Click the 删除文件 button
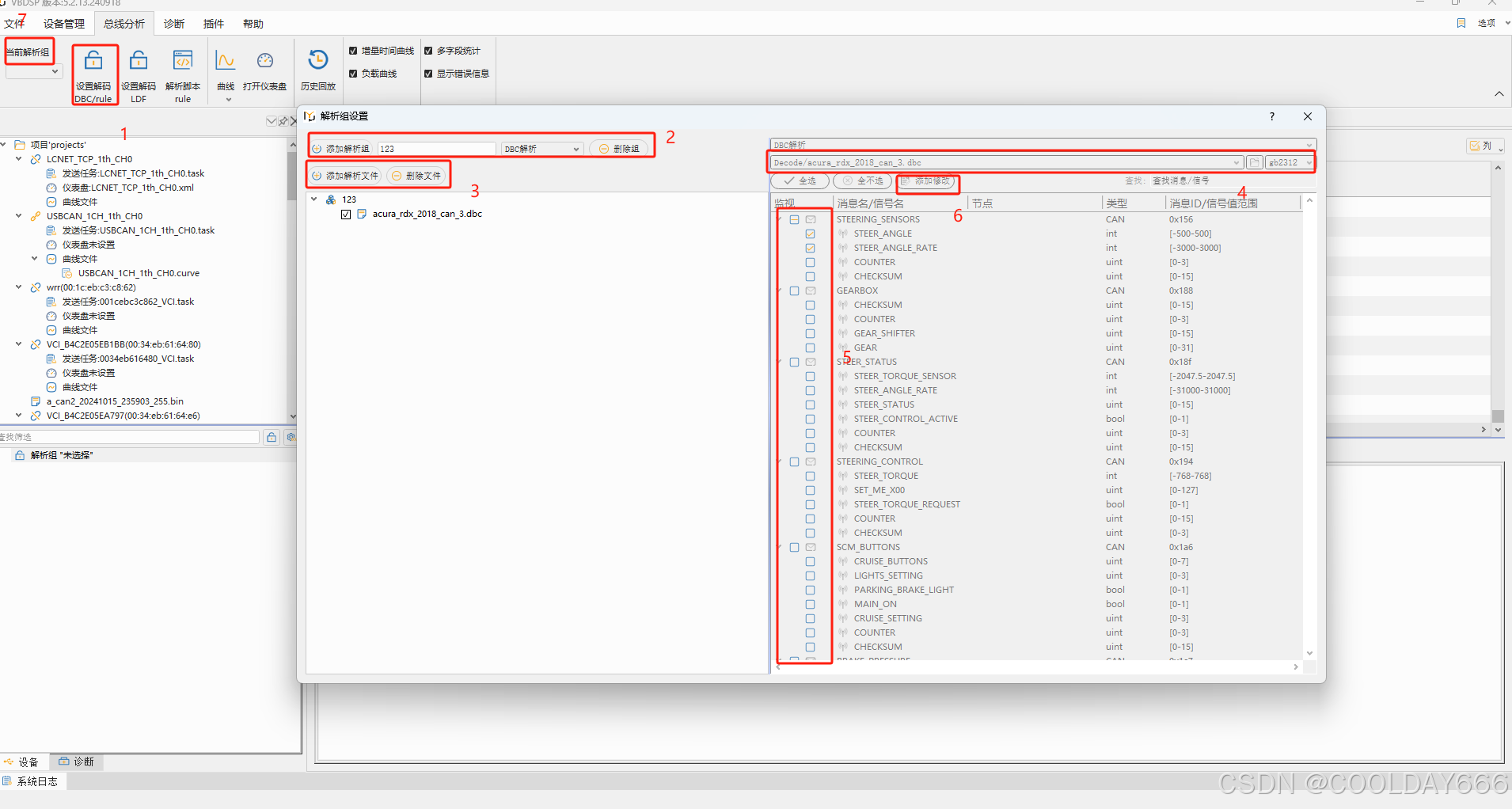 pos(416,176)
